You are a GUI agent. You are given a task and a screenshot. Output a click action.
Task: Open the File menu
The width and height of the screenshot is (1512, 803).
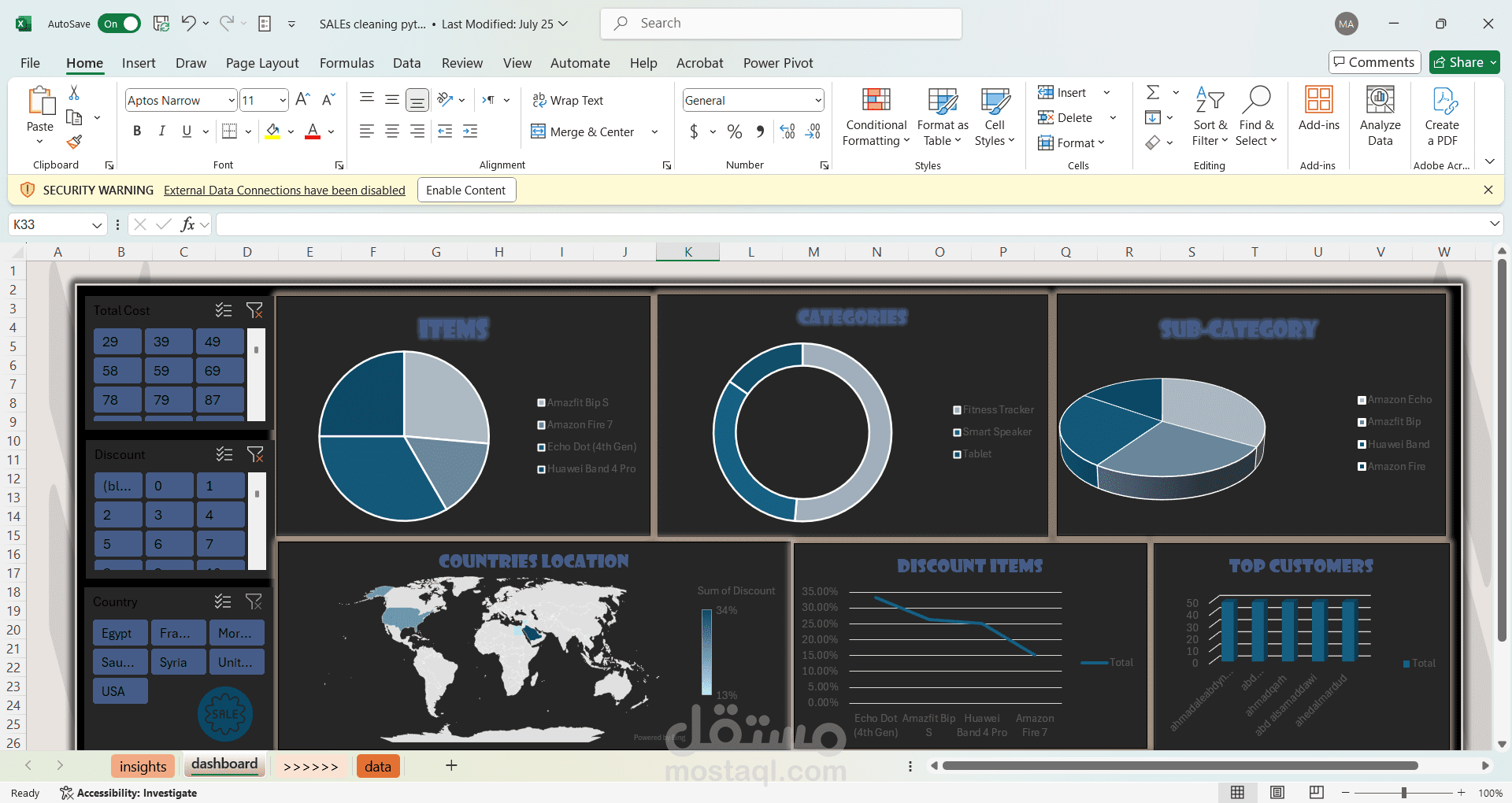click(30, 63)
